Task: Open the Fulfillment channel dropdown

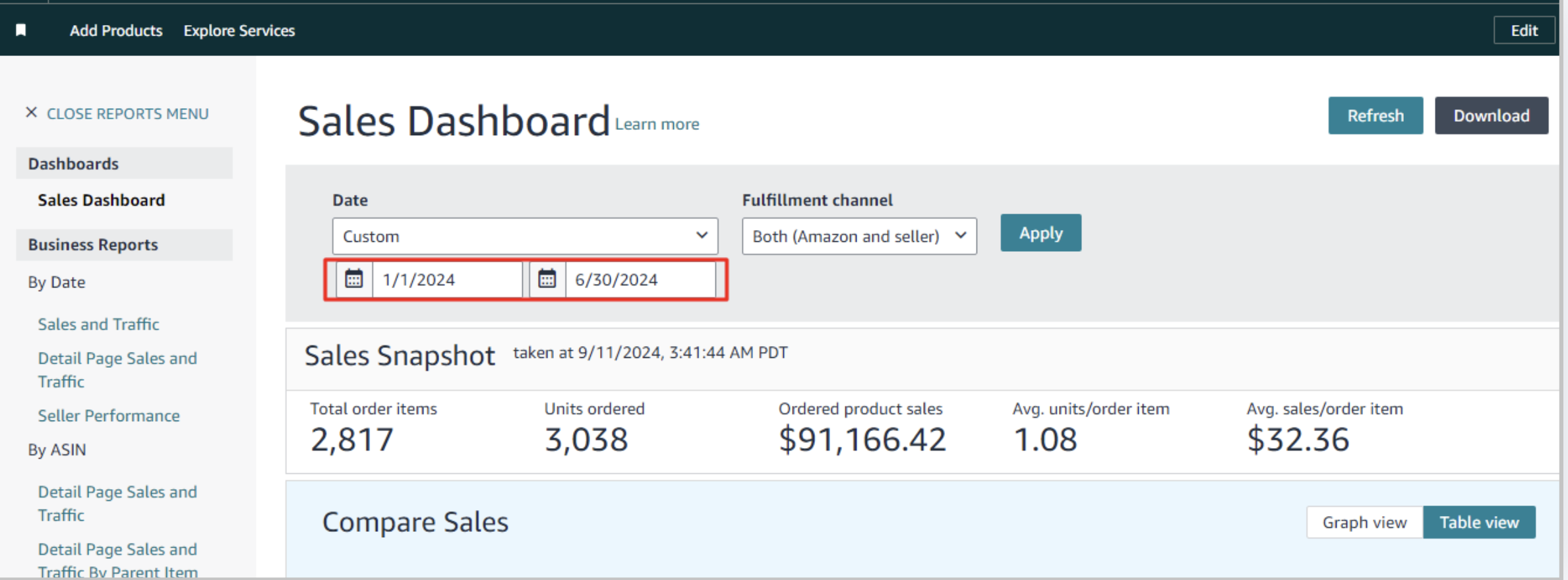Action: coord(859,236)
